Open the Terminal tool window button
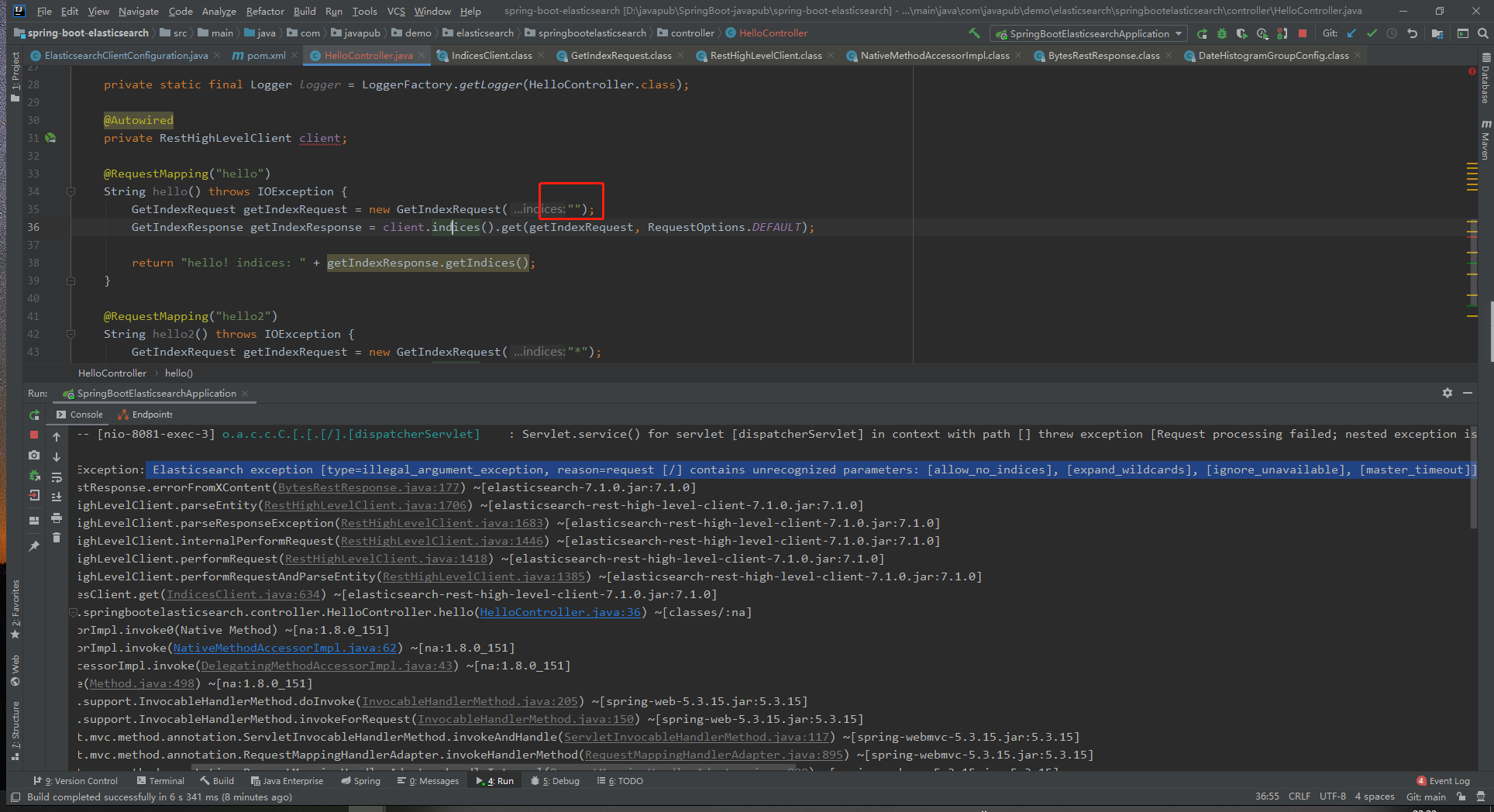 pos(160,781)
